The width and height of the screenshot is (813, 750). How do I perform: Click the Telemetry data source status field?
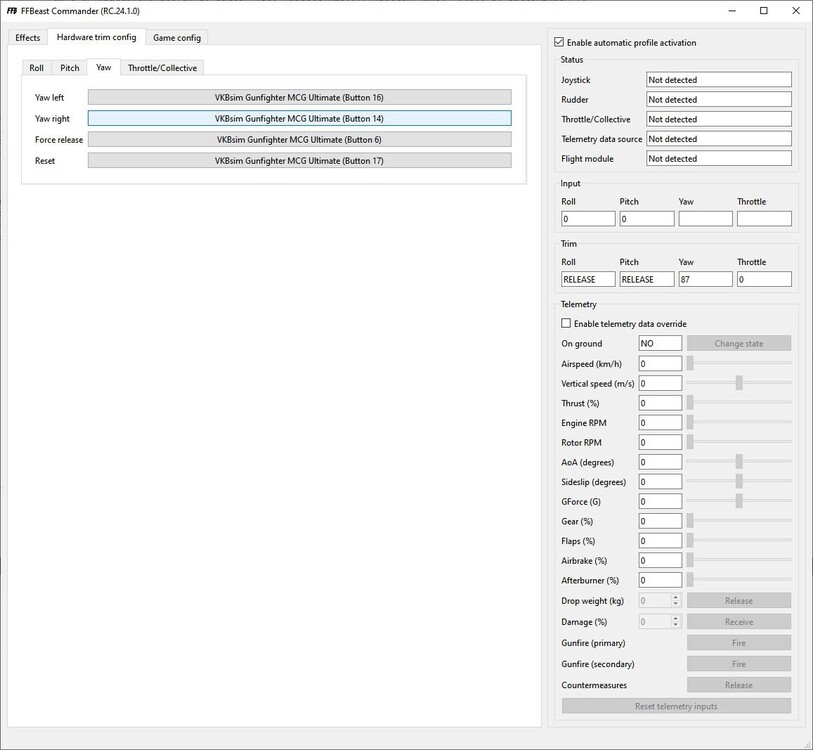[719, 139]
